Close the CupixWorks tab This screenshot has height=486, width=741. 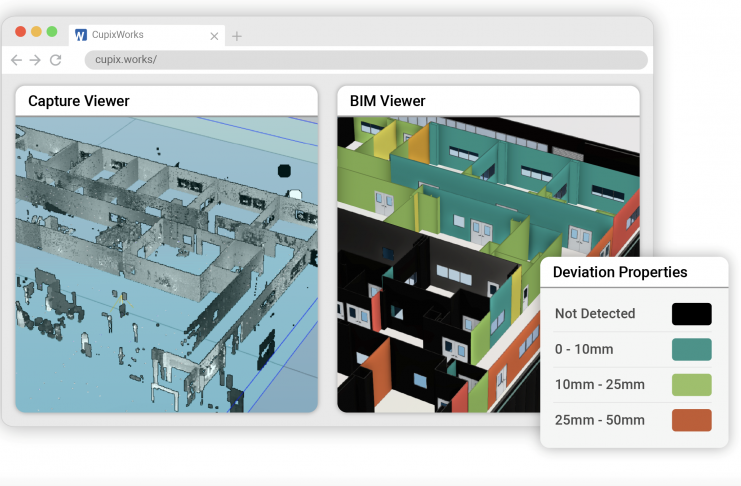tap(213, 35)
